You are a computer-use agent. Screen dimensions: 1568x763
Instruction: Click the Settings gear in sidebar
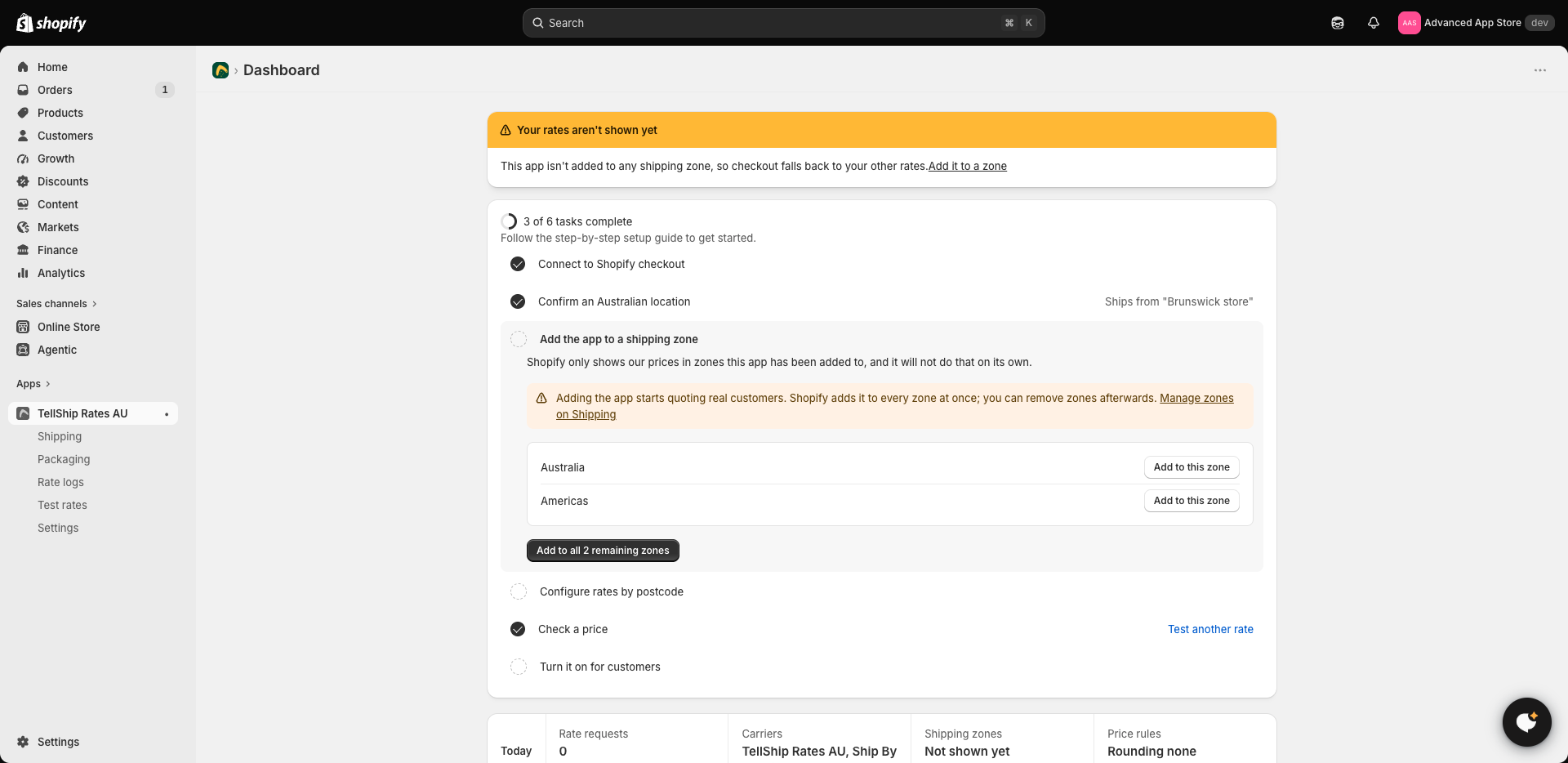[23, 742]
